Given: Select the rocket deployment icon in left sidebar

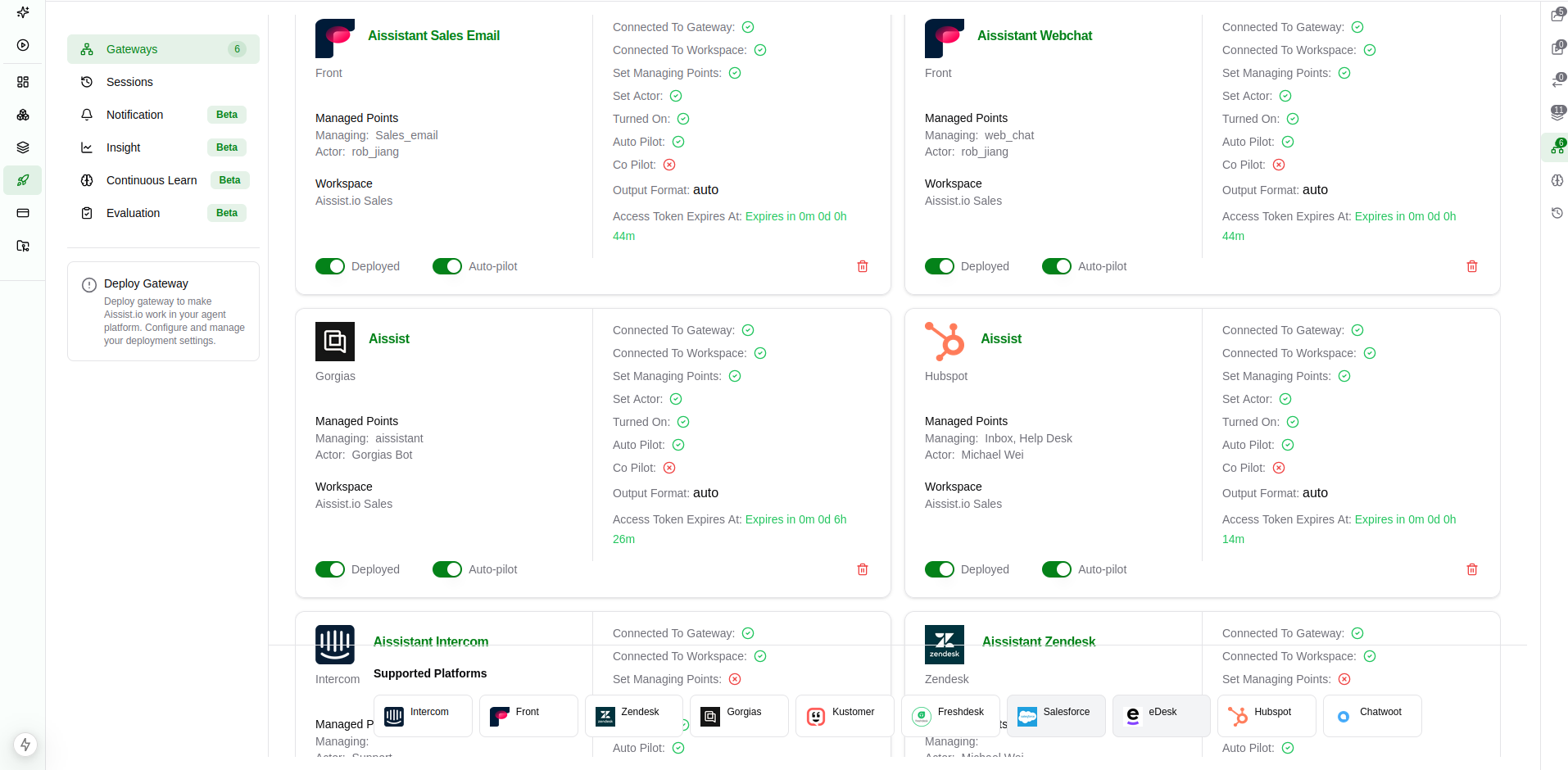Looking at the screenshot, I should [22, 180].
